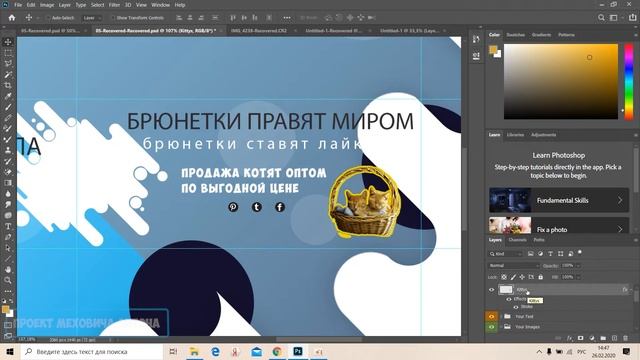Image resolution: width=640 pixels, height=360 pixels.
Task: Select the Horizontal Type tool
Action: [x=8, y=226]
